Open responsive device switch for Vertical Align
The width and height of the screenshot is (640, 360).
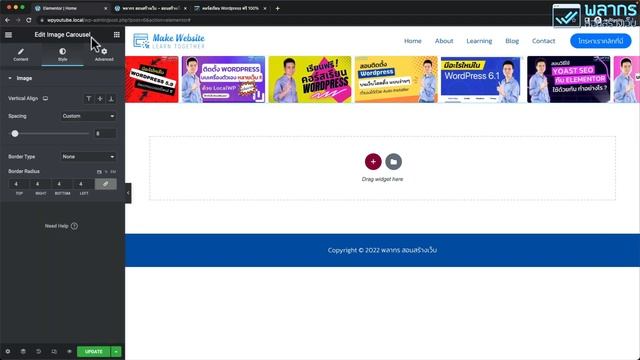coord(45,98)
